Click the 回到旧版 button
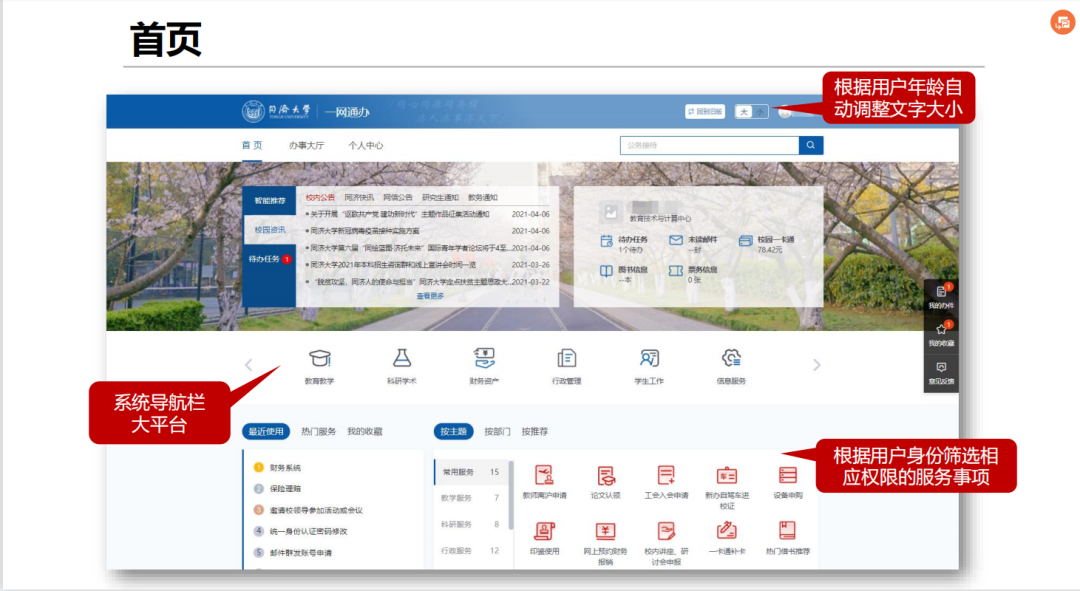 pyautogui.click(x=705, y=112)
